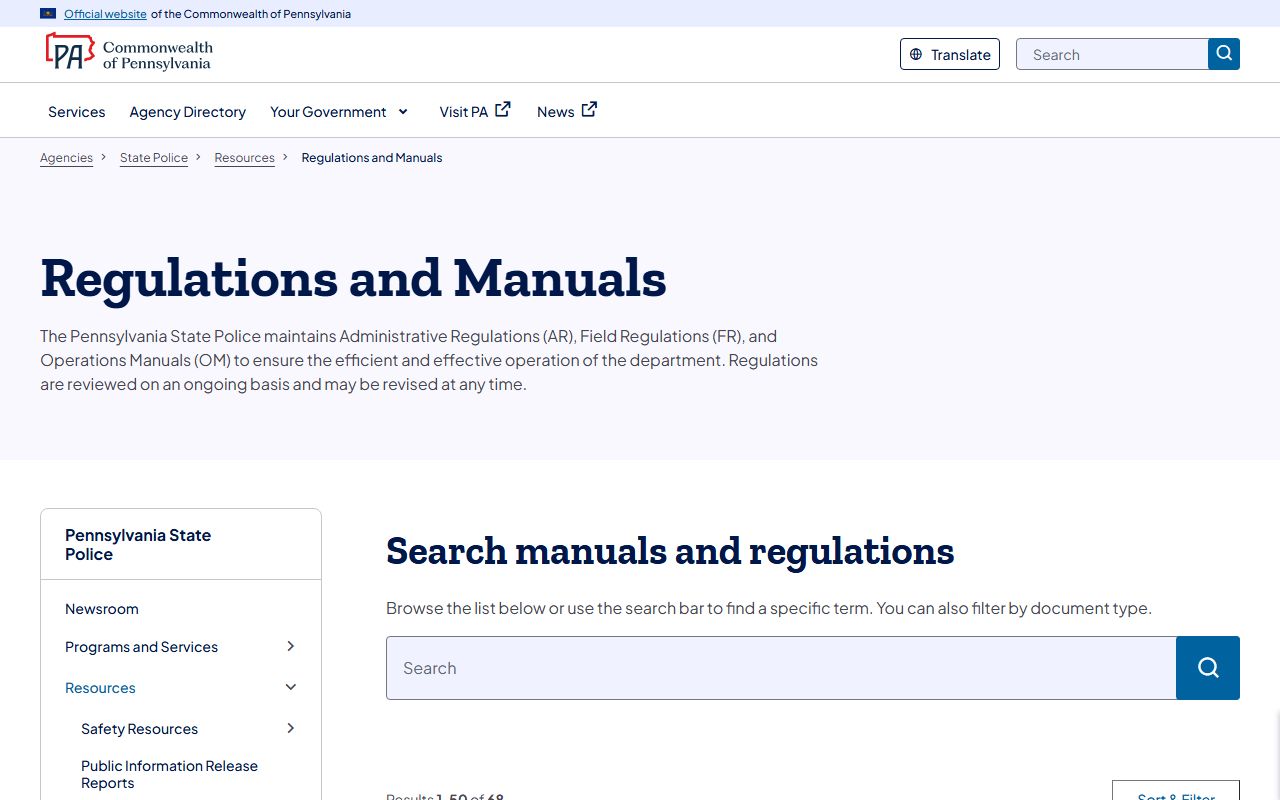The width and height of the screenshot is (1280, 800).
Task: Open Pennsylvania State Police sidebar heading
Action: pyautogui.click(x=138, y=545)
